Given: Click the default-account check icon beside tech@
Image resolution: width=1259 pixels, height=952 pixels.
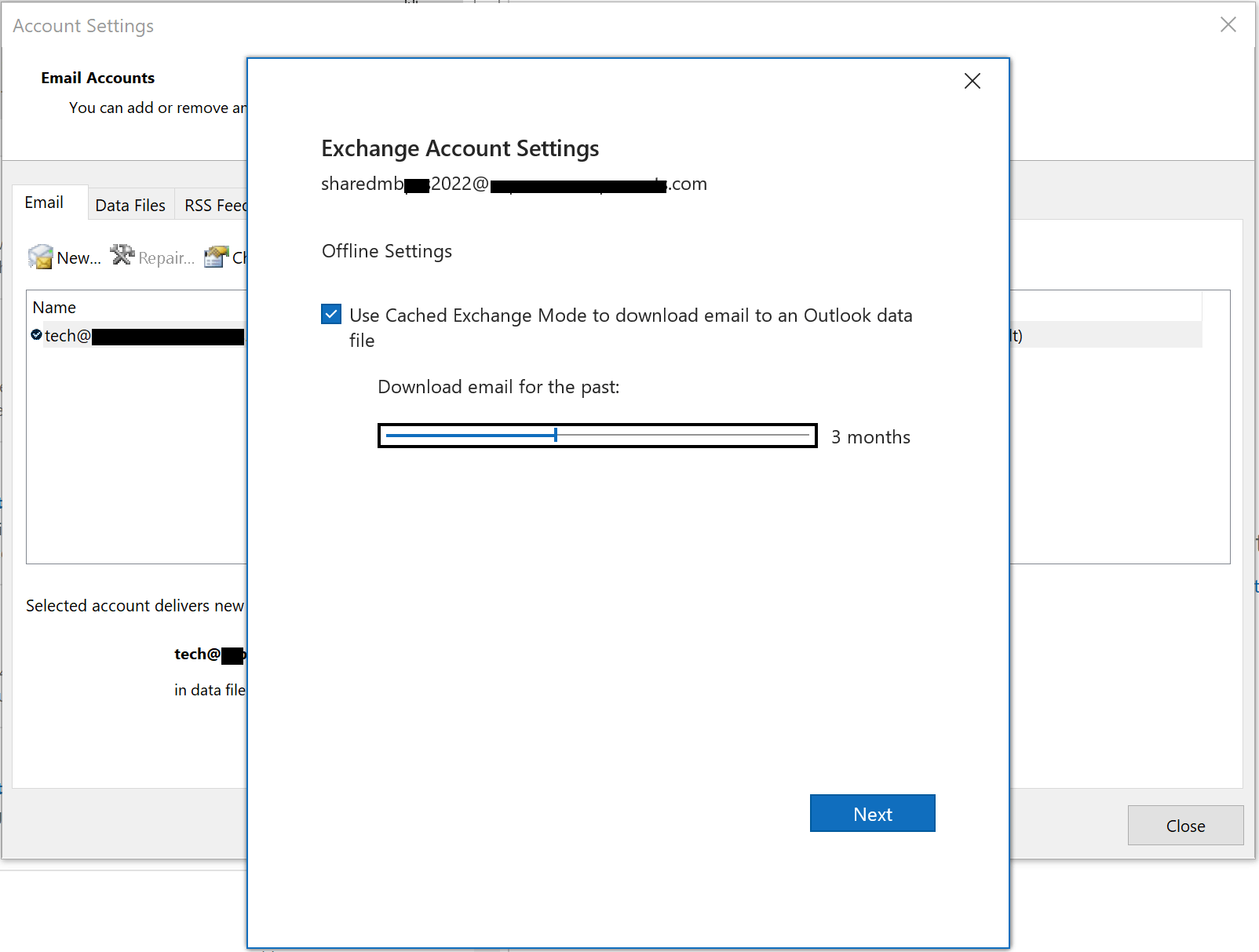Looking at the screenshot, I should point(36,335).
